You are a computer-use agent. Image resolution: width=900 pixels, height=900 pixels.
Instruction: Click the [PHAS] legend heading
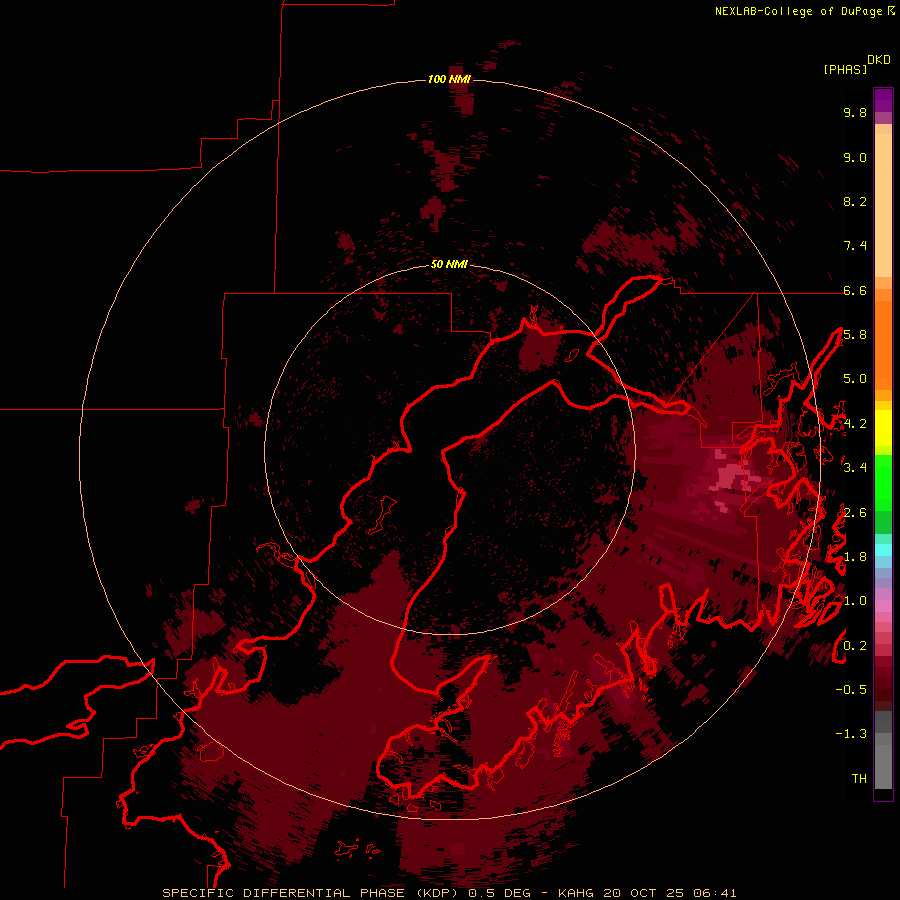click(x=845, y=69)
